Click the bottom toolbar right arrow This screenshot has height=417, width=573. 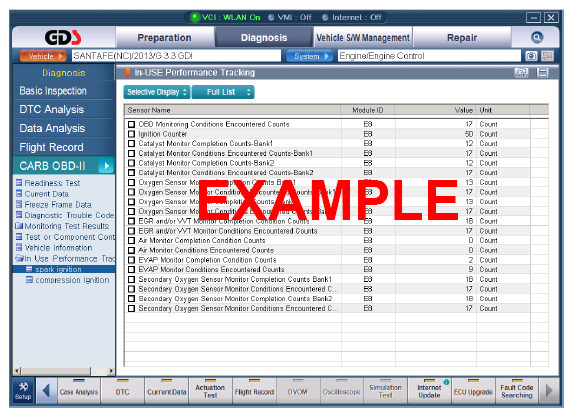click(549, 391)
